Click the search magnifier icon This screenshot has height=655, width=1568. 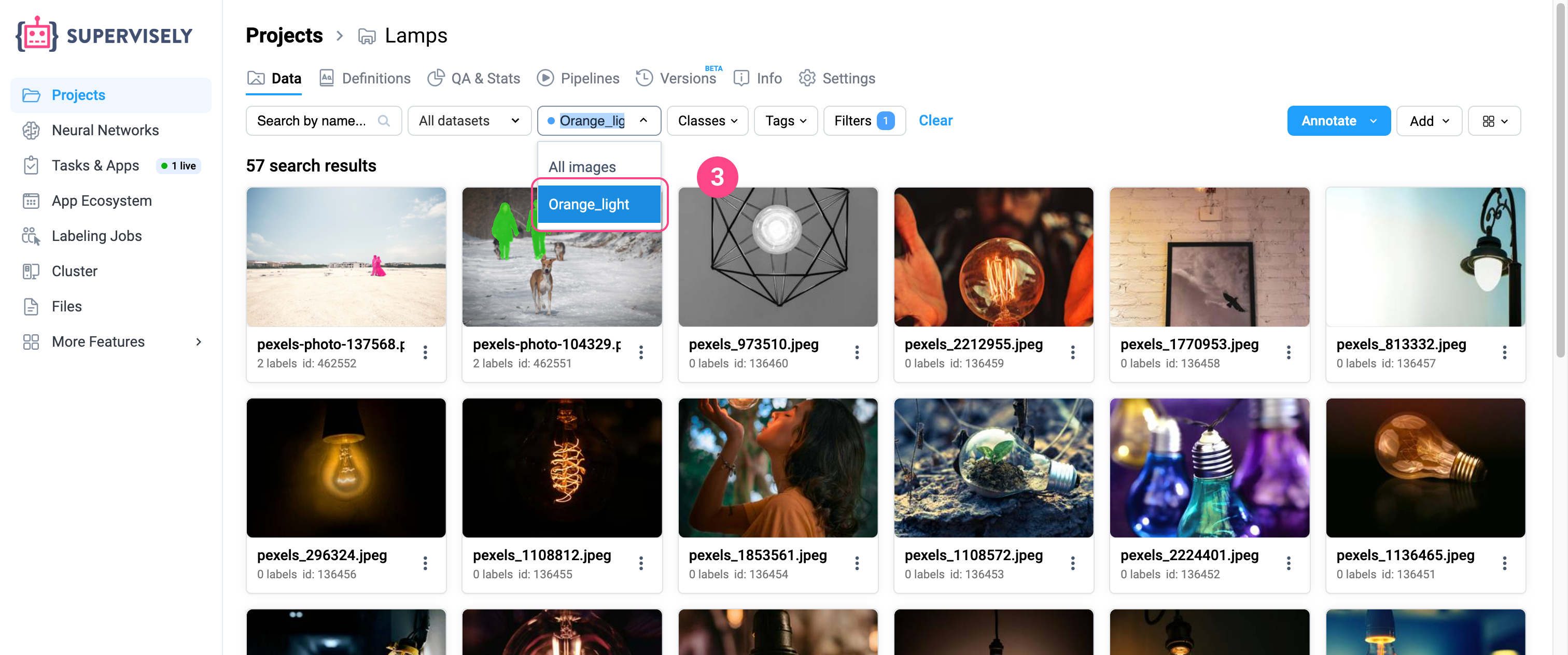pyautogui.click(x=384, y=120)
